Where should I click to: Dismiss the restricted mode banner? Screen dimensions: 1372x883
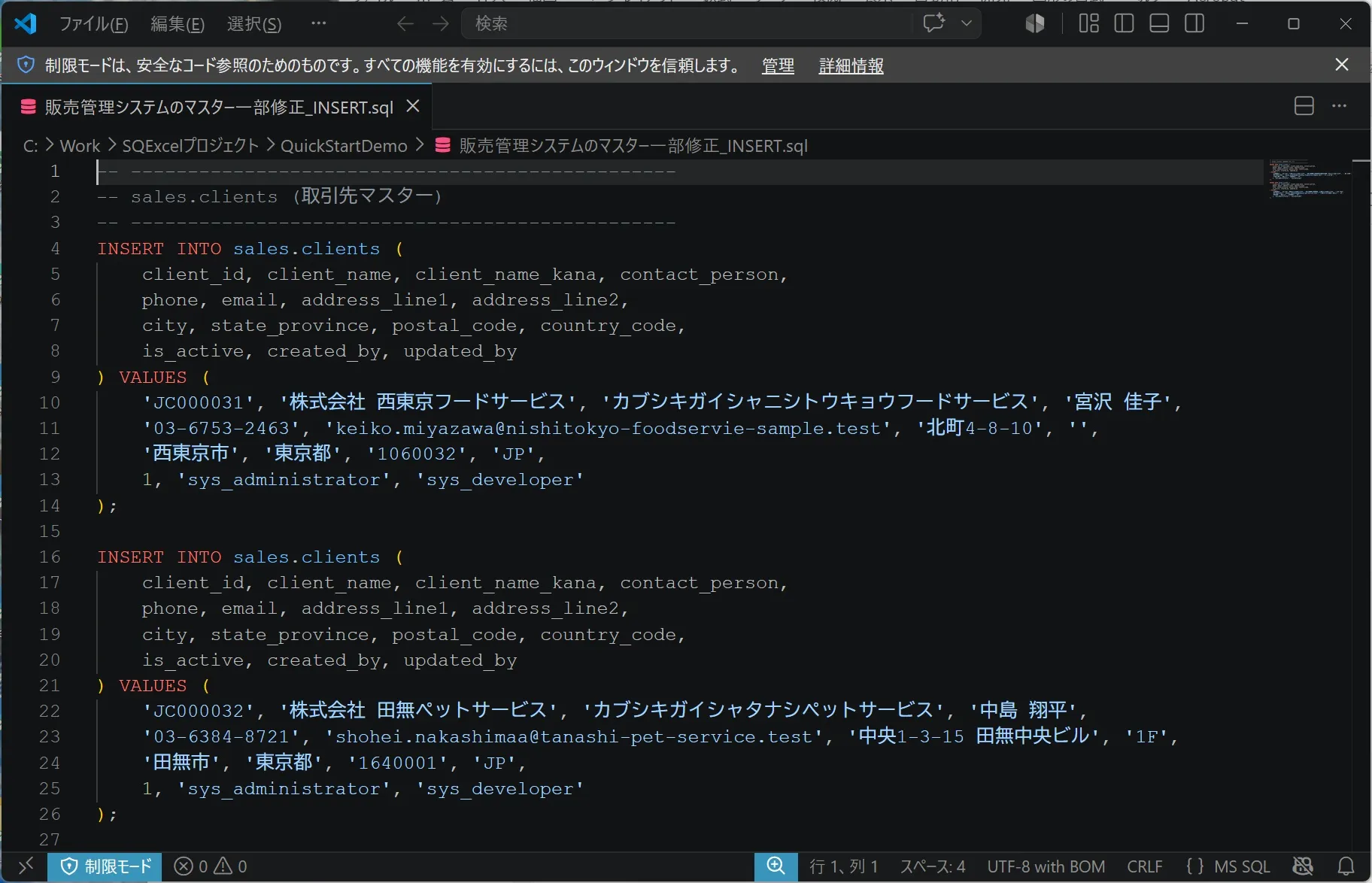pyautogui.click(x=1341, y=65)
